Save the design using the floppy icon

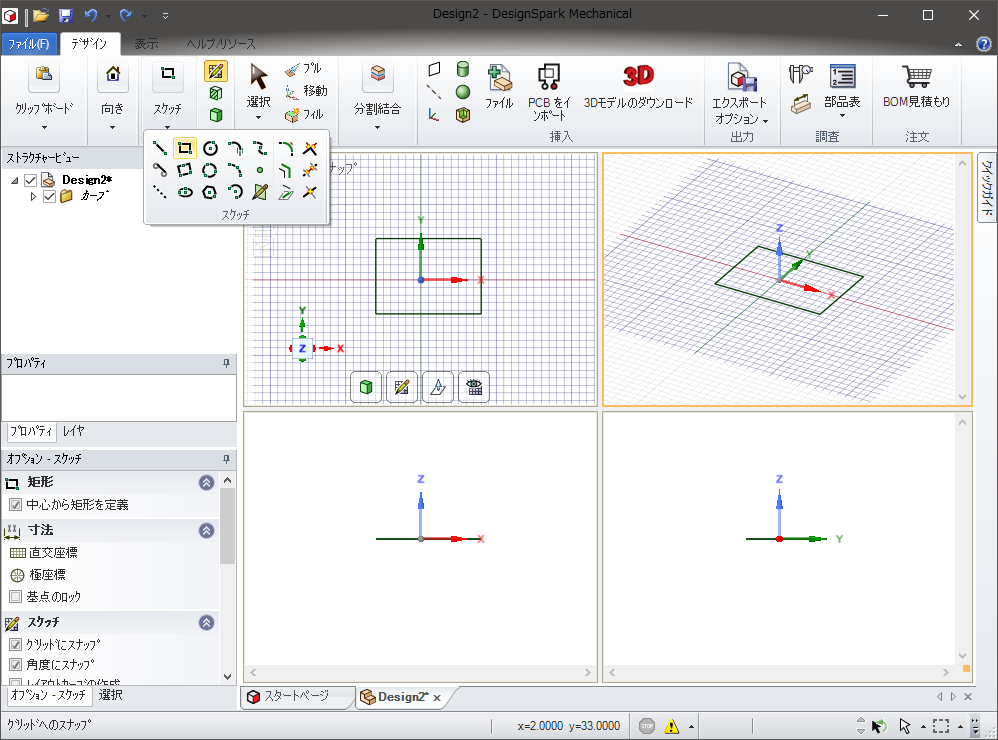pos(66,15)
